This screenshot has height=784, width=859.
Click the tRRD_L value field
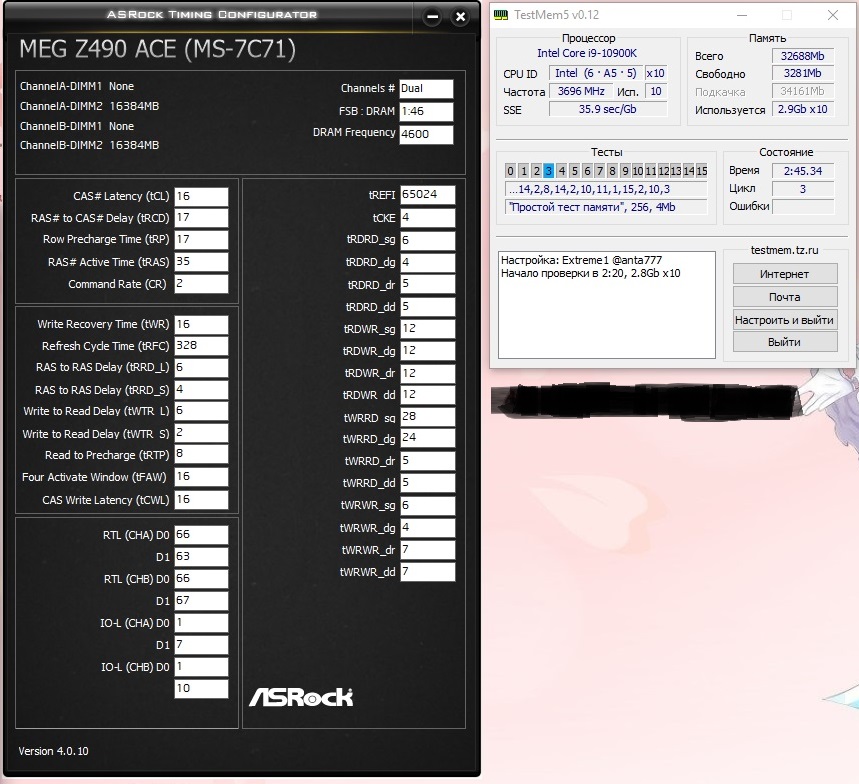[x=201, y=368]
